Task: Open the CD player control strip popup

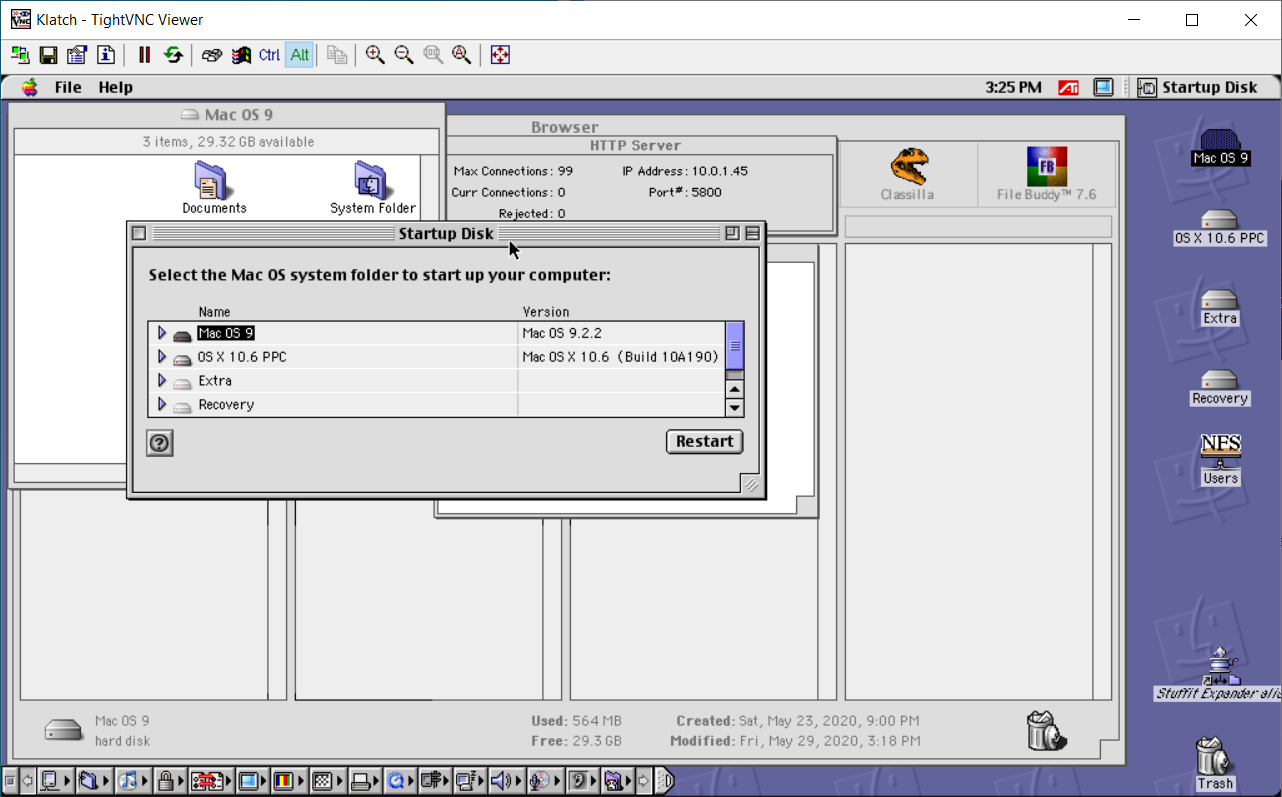Action: 545,780
